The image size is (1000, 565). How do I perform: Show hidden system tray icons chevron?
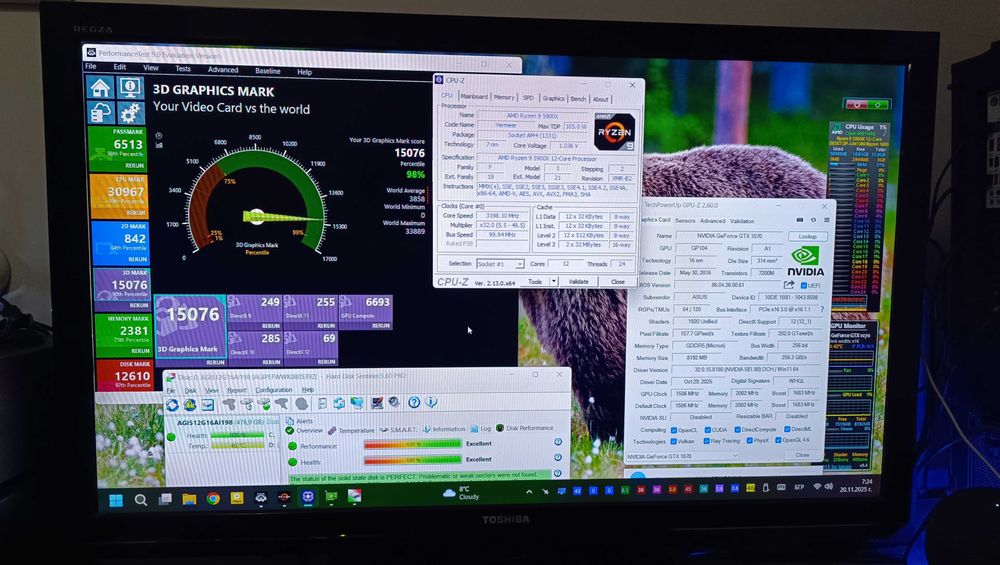(529, 492)
